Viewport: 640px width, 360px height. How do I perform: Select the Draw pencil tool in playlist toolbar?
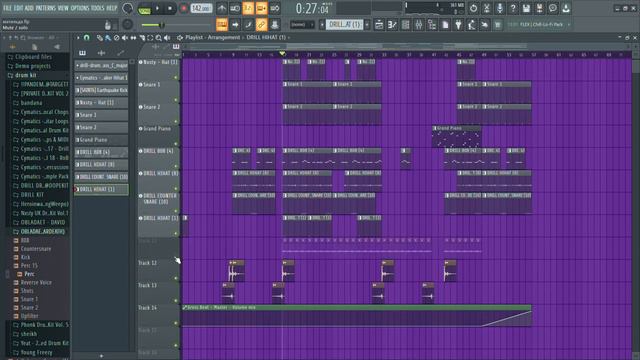[100, 38]
